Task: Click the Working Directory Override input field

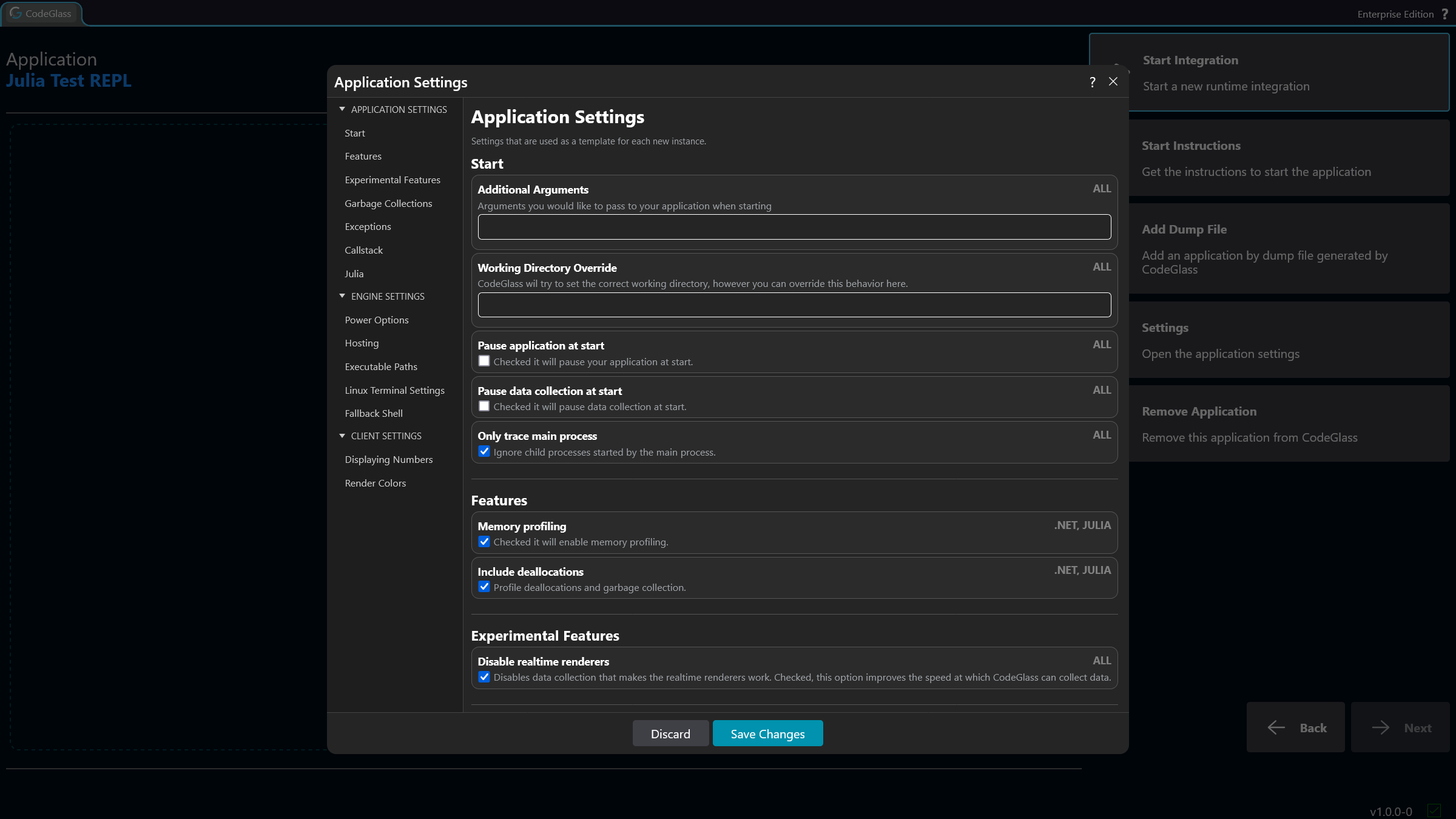Action: point(794,305)
